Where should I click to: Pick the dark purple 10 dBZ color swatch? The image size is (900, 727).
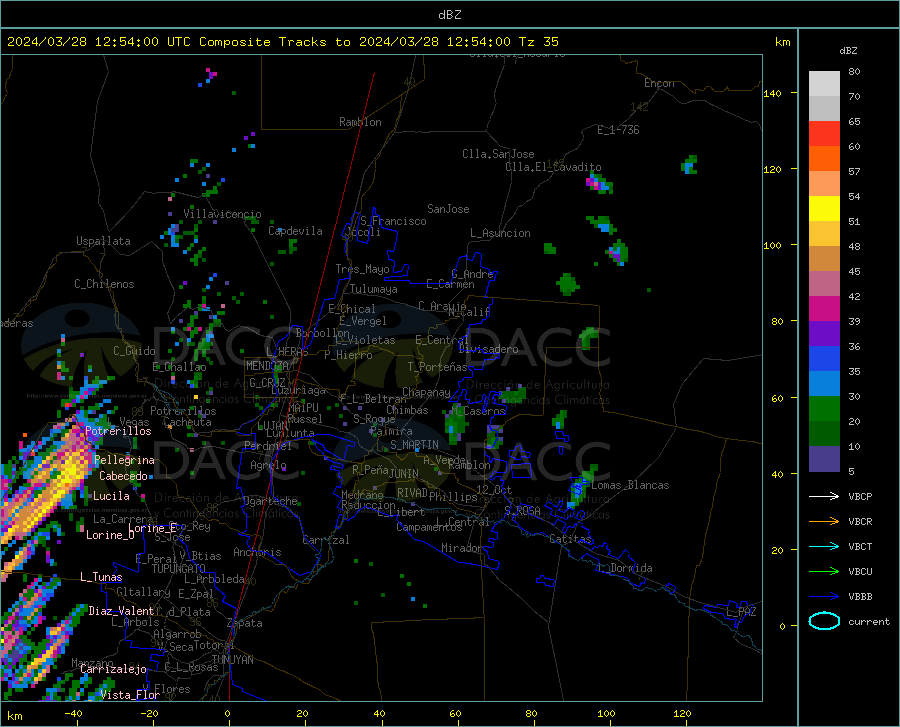(x=824, y=458)
